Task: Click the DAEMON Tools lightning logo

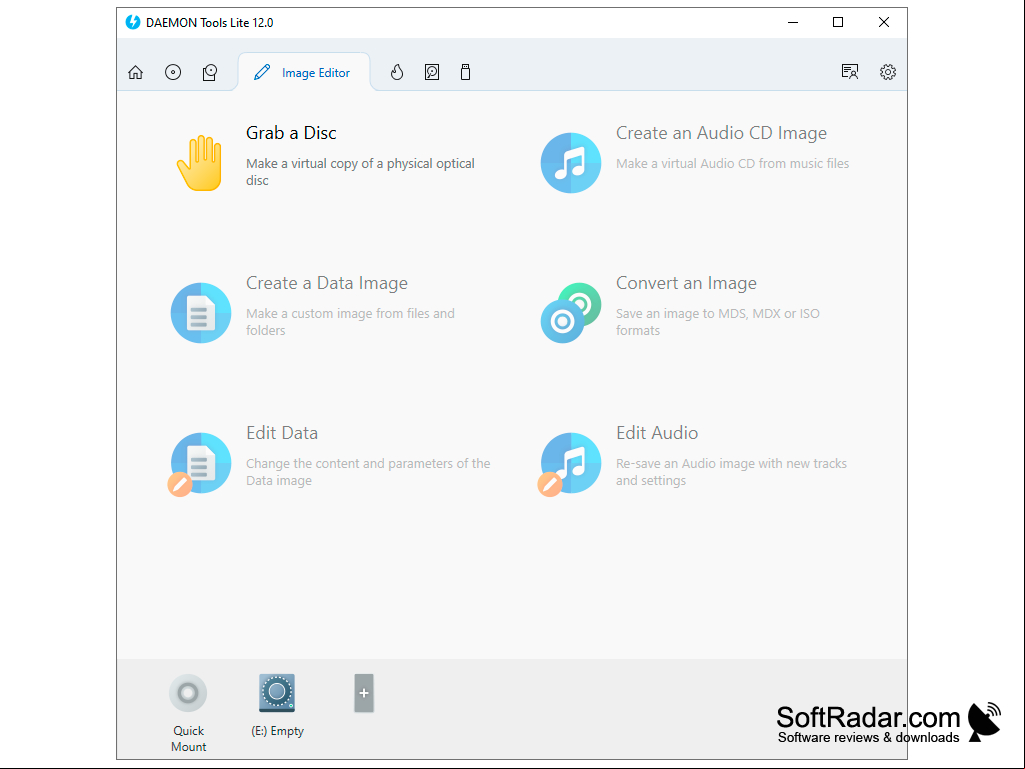Action: pyautogui.click(x=133, y=22)
